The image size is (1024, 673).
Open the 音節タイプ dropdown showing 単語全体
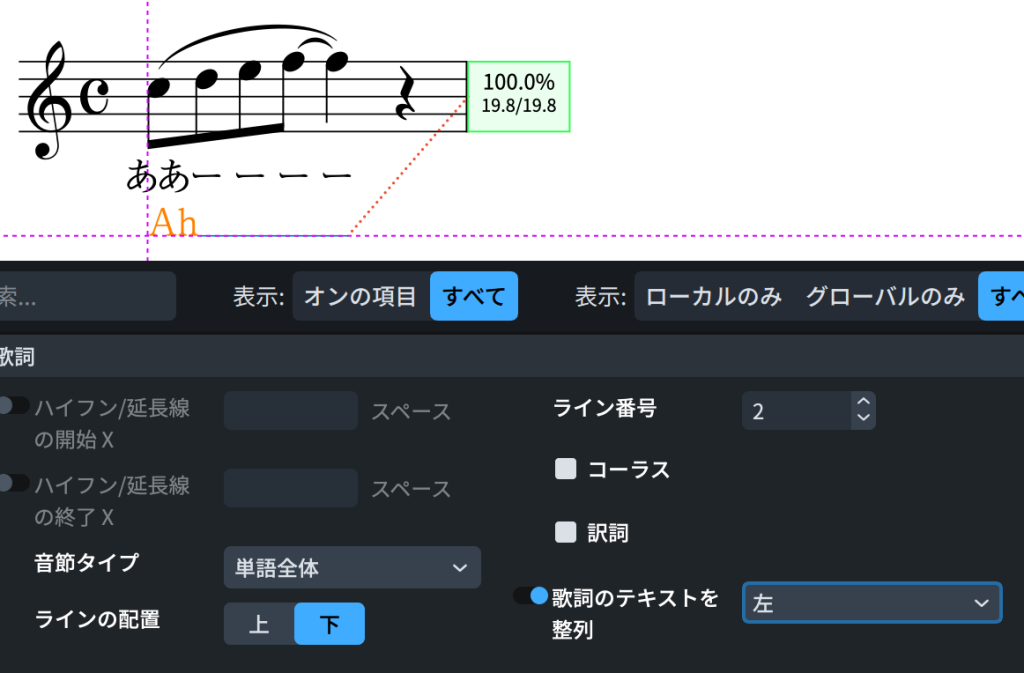click(x=352, y=567)
